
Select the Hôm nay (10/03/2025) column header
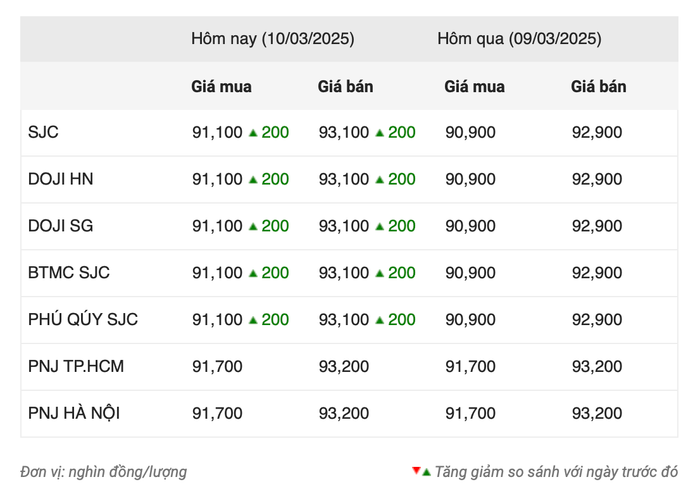point(272,39)
